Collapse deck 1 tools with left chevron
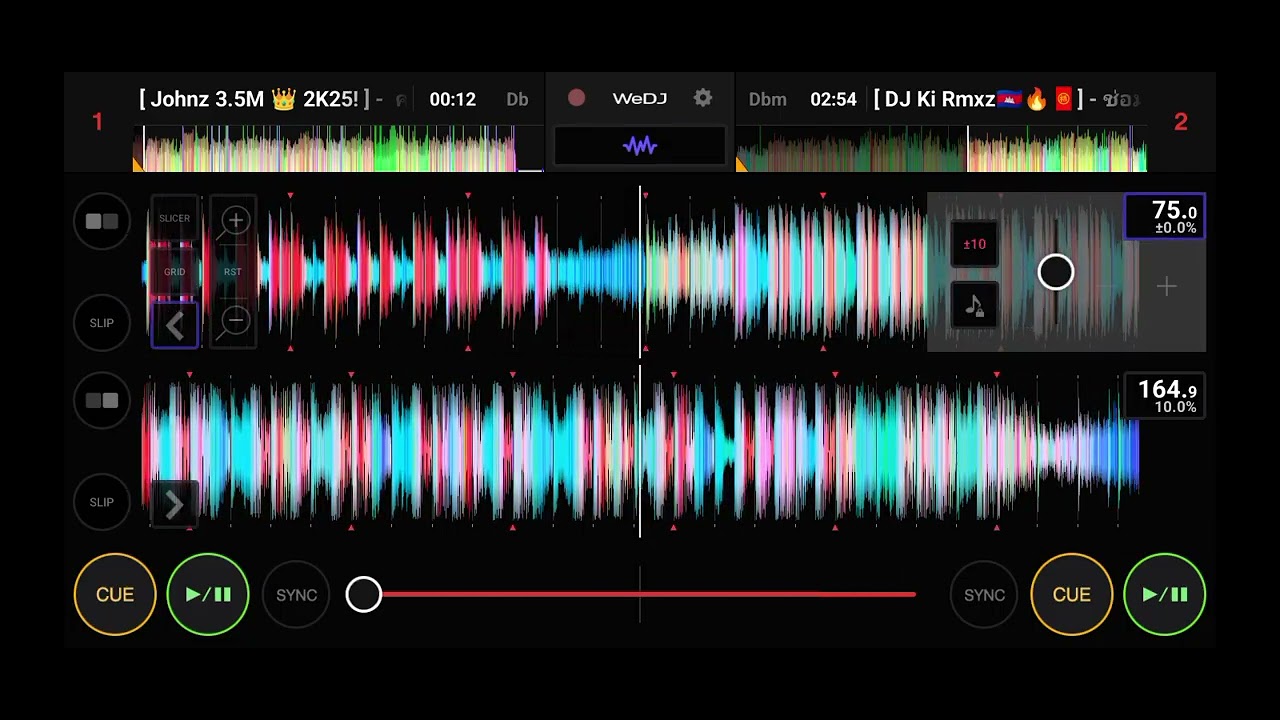 (x=175, y=326)
